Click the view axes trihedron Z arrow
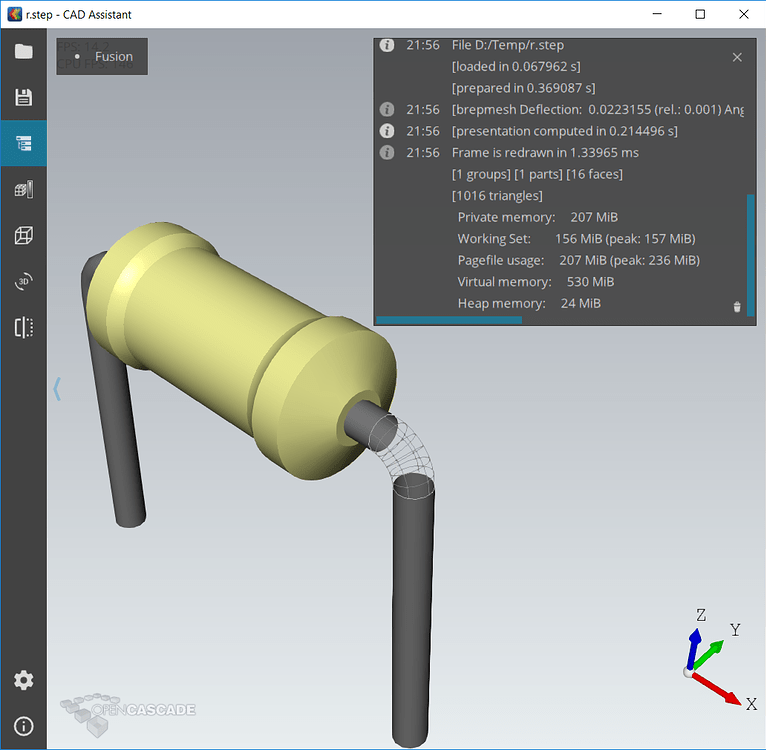Screen dimensions: 766x750 (x=693, y=647)
